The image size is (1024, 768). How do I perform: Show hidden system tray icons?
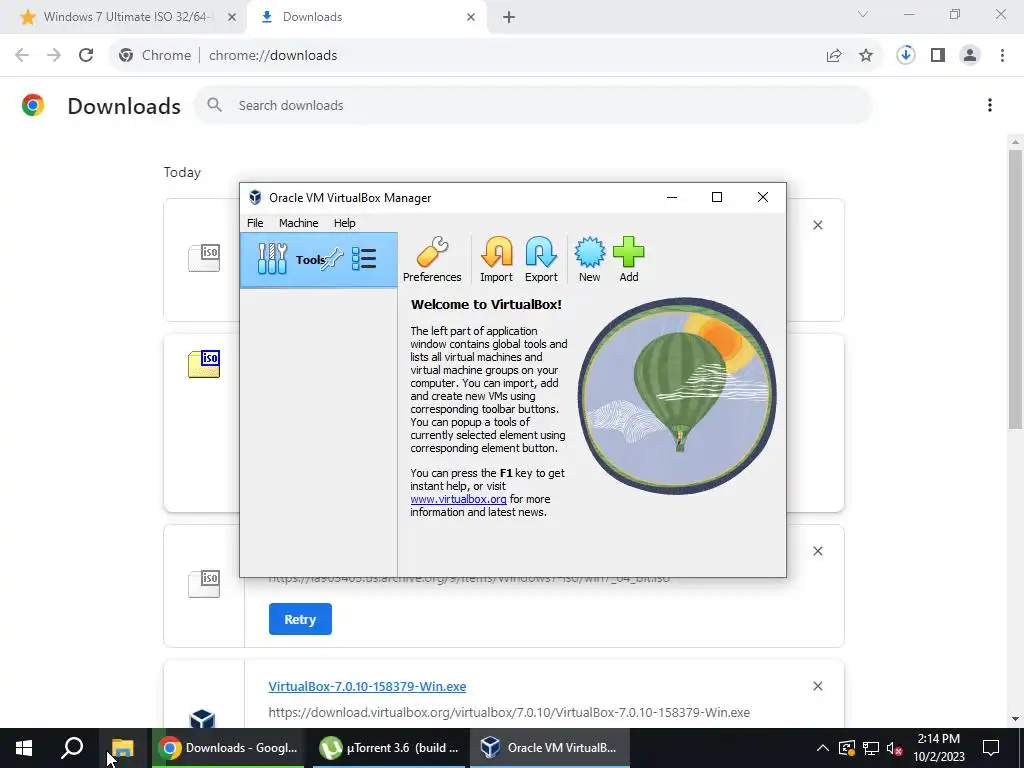[823, 748]
